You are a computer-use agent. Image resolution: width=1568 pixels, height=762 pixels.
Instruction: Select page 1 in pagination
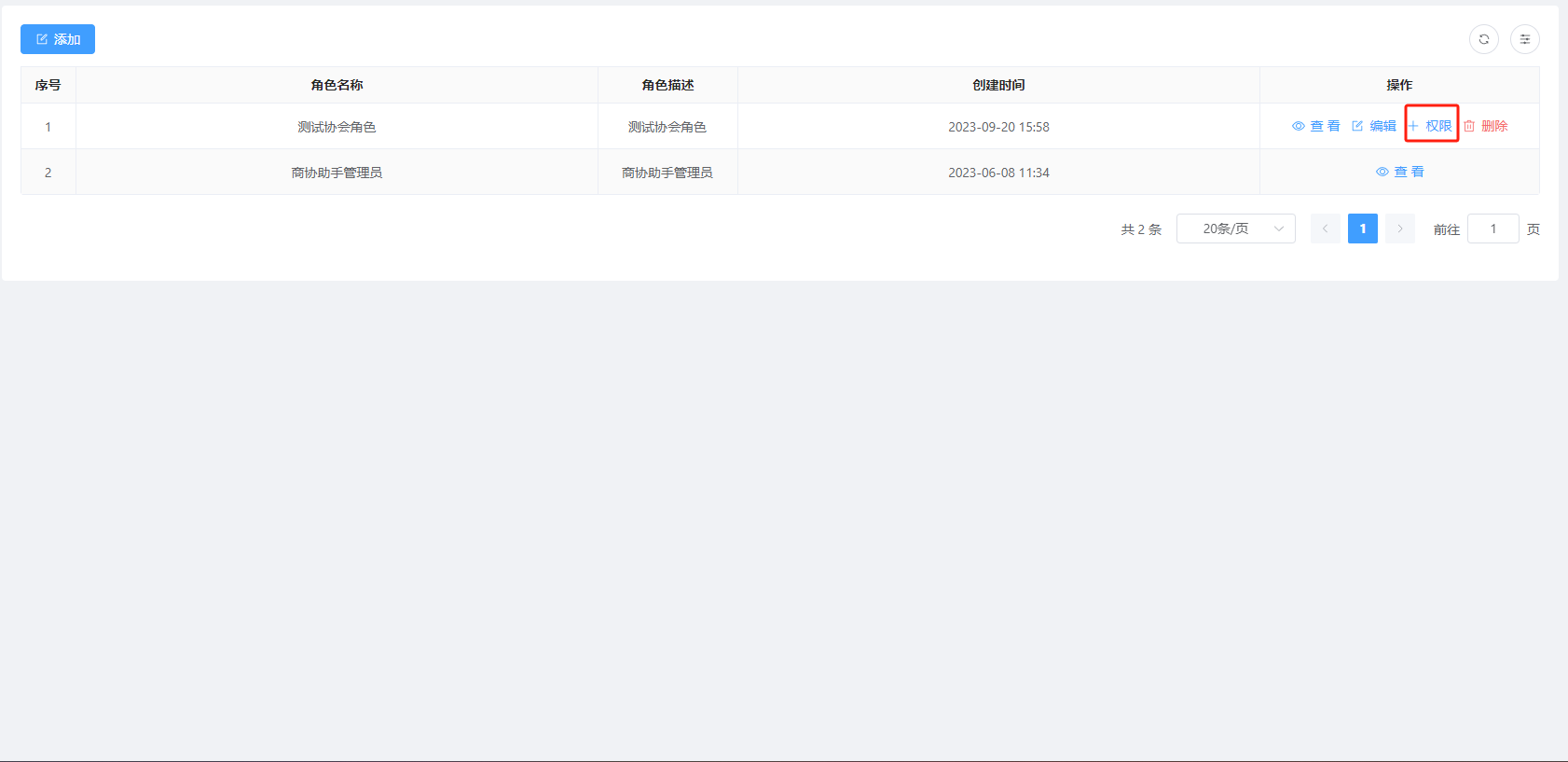1362,229
